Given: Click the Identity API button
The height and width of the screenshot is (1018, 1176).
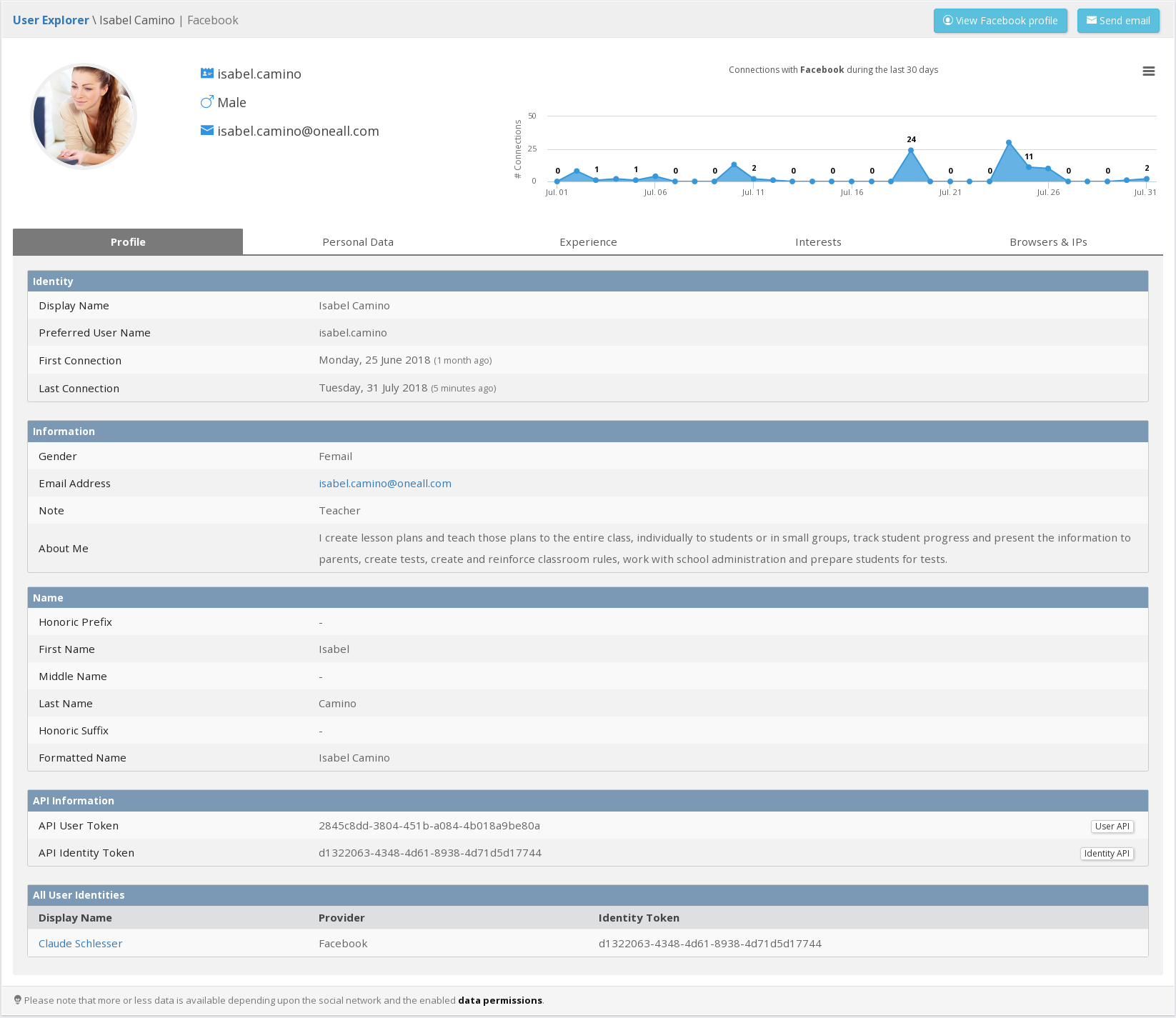Looking at the screenshot, I should tap(1107, 853).
